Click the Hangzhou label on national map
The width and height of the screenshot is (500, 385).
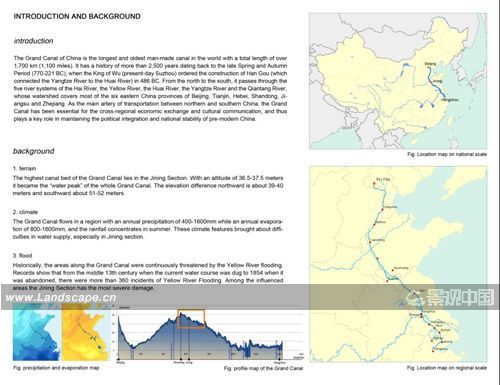[x=450, y=100]
